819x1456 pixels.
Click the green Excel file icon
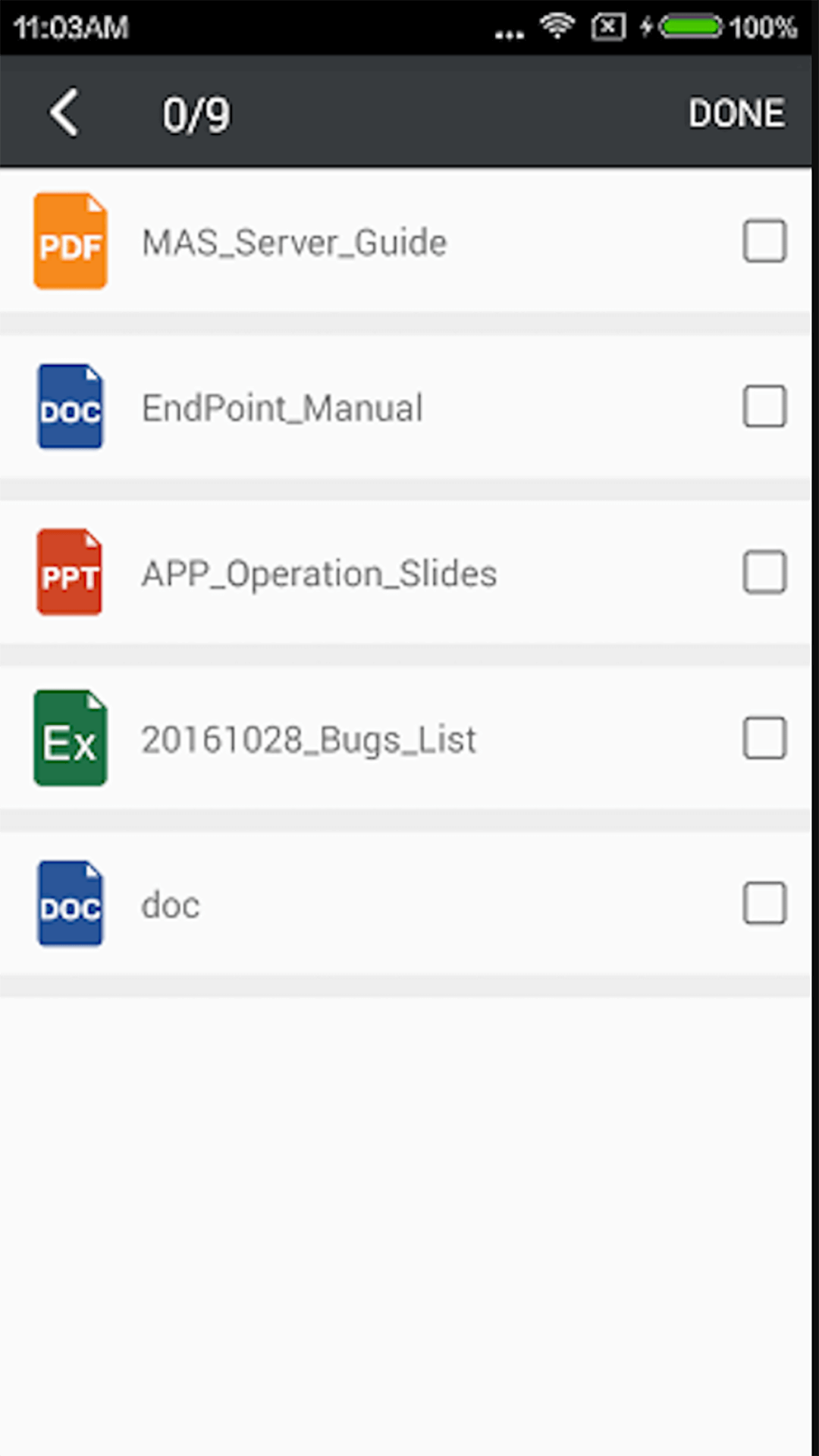(71, 738)
